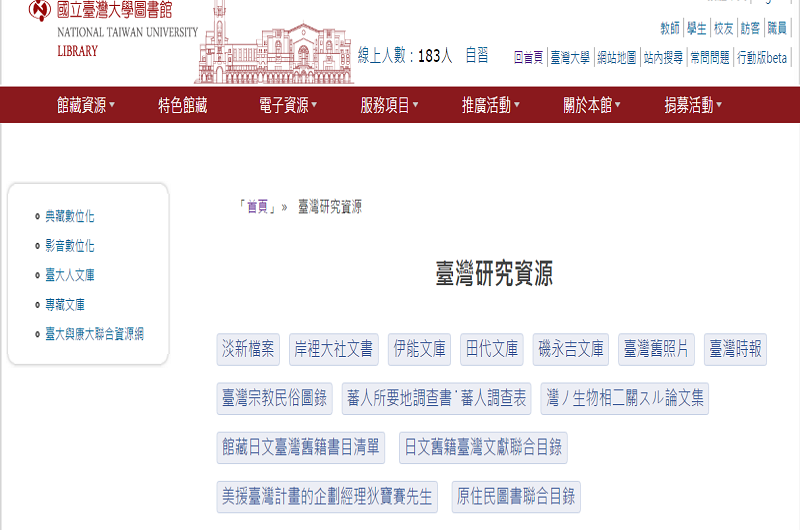Open 影音數位化 in the sidebar
The width and height of the screenshot is (800, 530).
pos(70,246)
